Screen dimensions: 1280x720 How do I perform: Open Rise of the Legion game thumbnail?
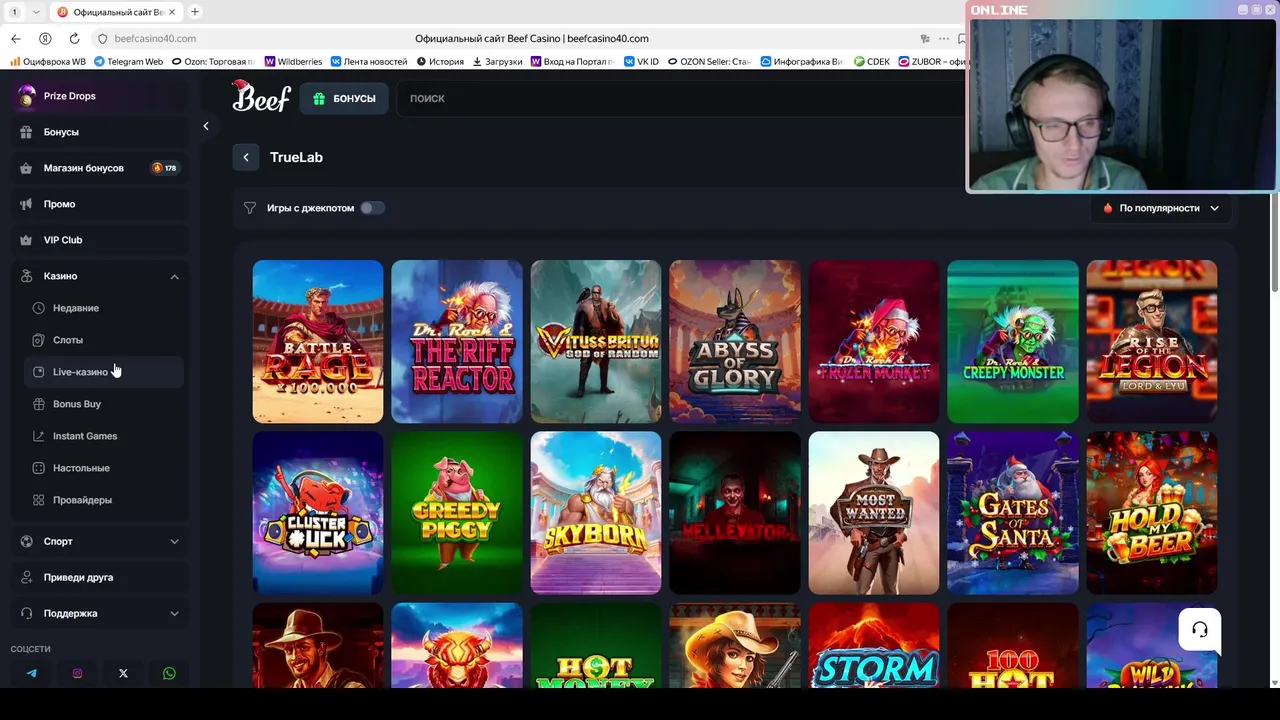(x=1152, y=341)
